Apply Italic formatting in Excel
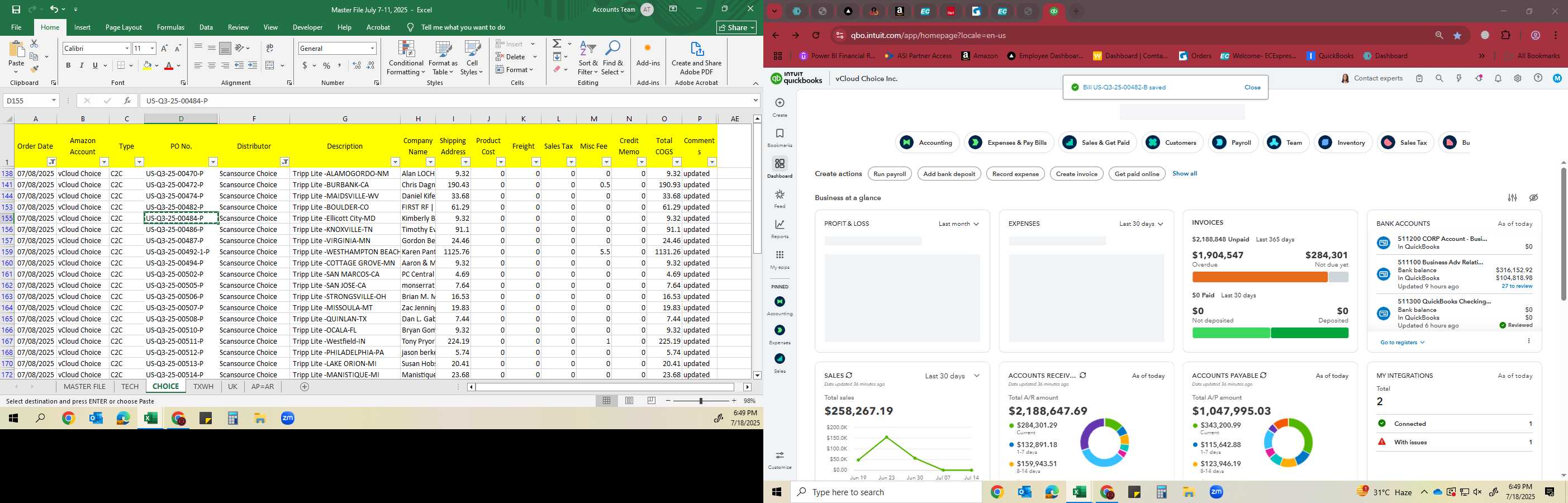The height and width of the screenshot is (503, 1568). [x=82, y=65]
